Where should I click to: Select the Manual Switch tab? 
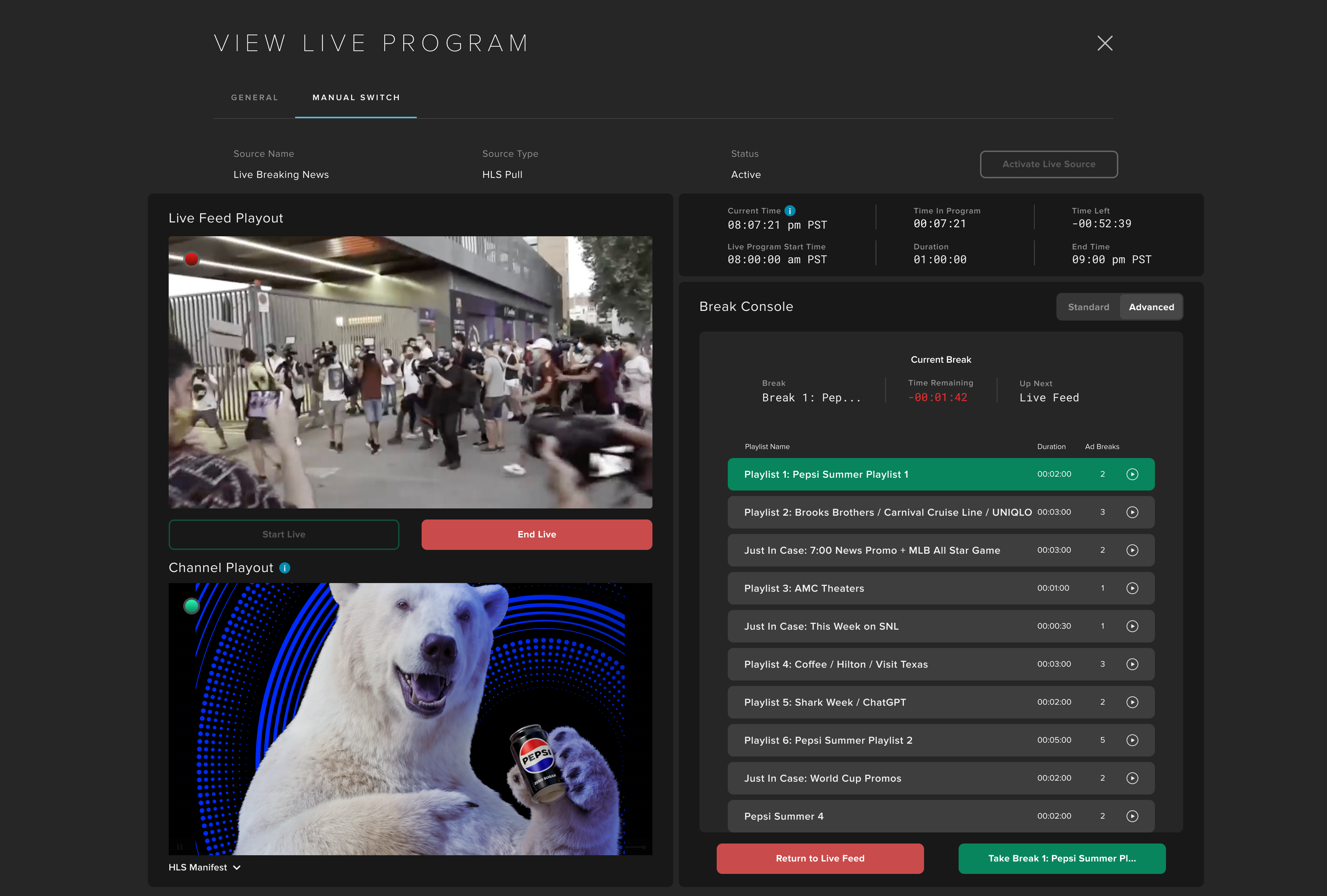coord(356,98)
